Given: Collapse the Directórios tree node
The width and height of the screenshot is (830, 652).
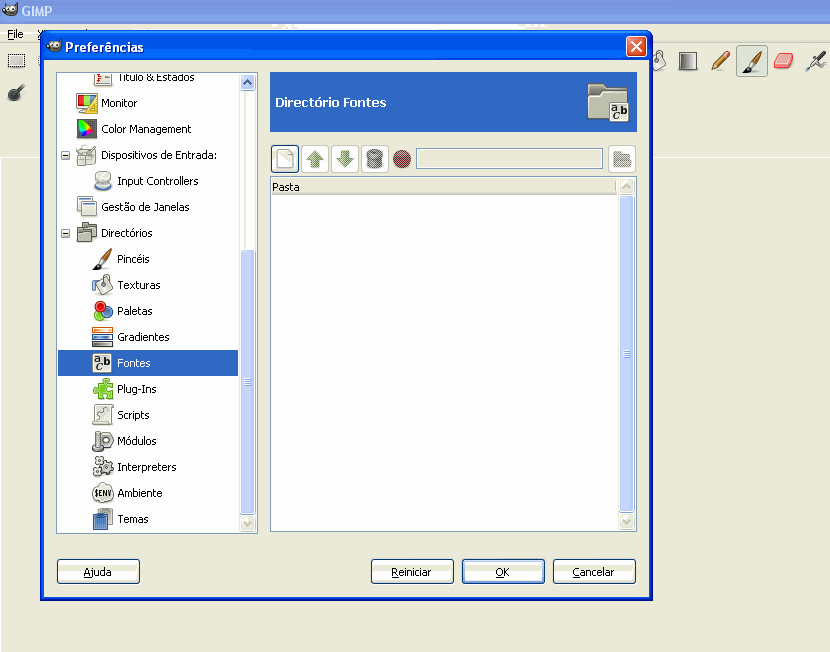Looking at the screenshot, I should click(x=66, y=233).
